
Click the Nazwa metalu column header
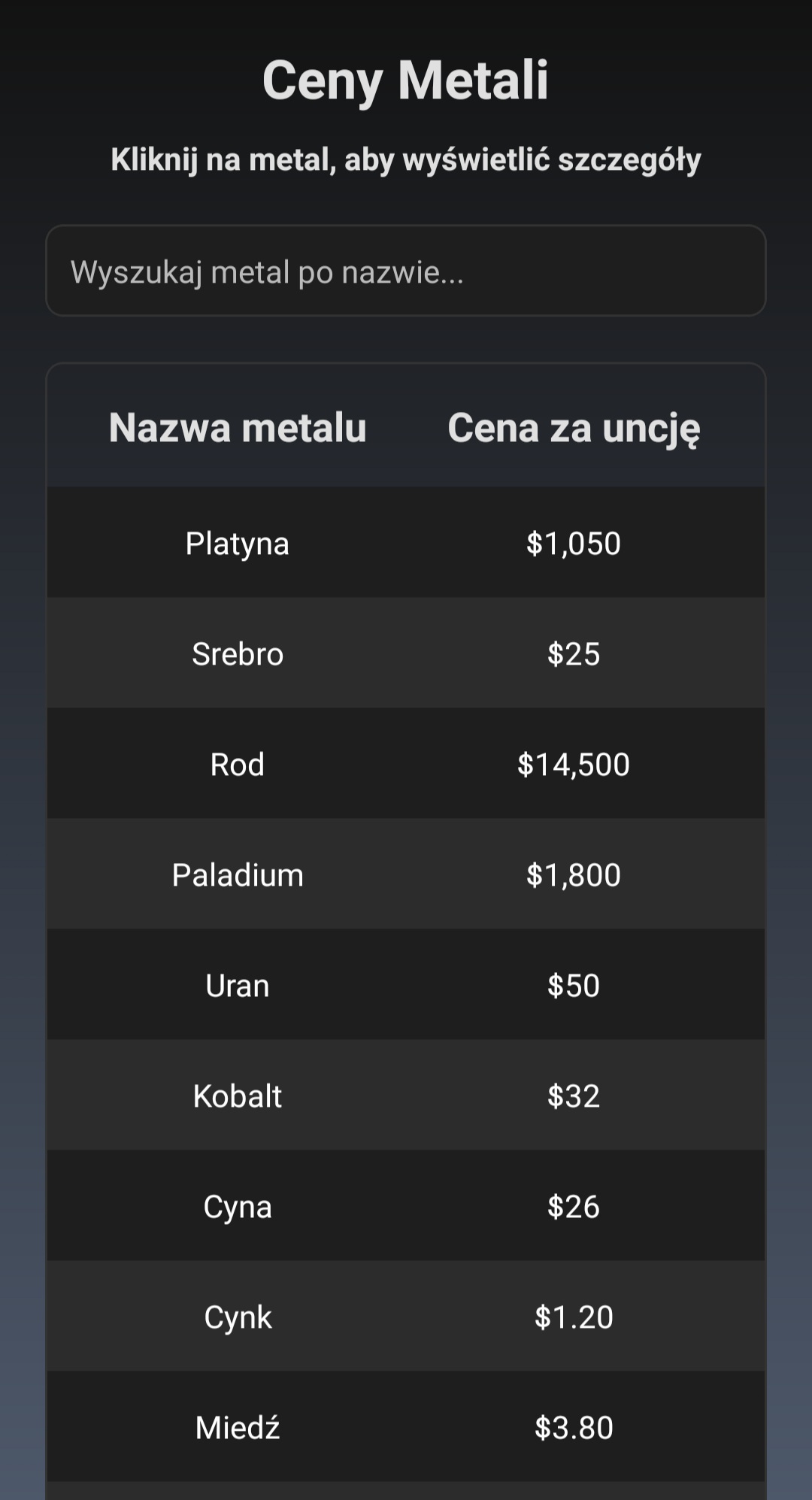click(238, 428)
